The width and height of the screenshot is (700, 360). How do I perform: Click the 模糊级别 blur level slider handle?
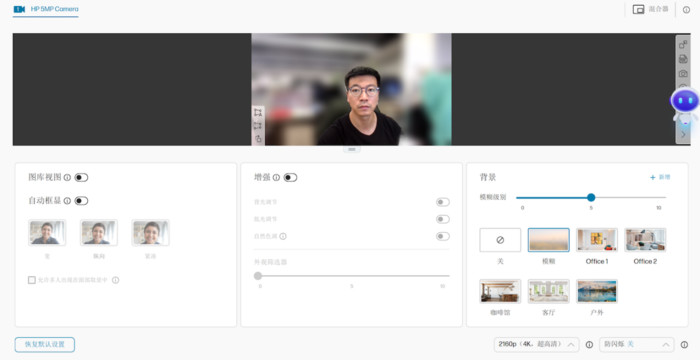pos(591,197)
